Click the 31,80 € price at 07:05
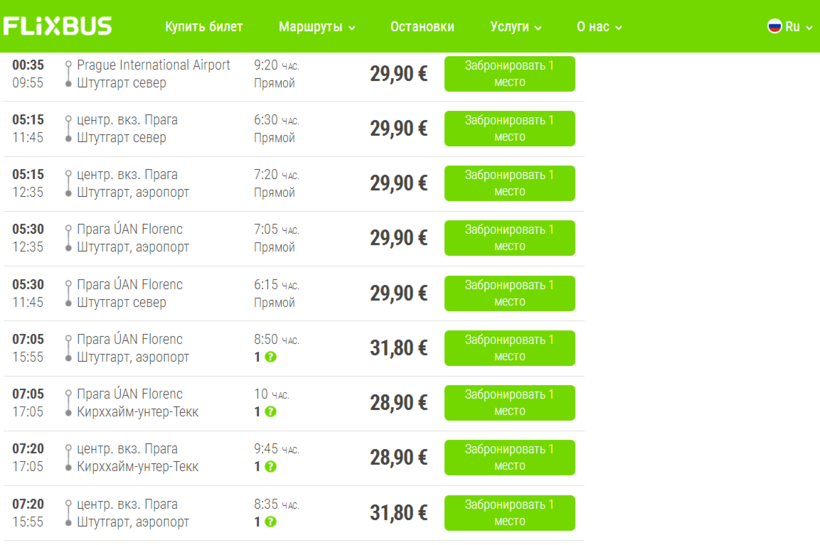The height and width of the screenshot is (545, 820). click(x=398, y=348)
